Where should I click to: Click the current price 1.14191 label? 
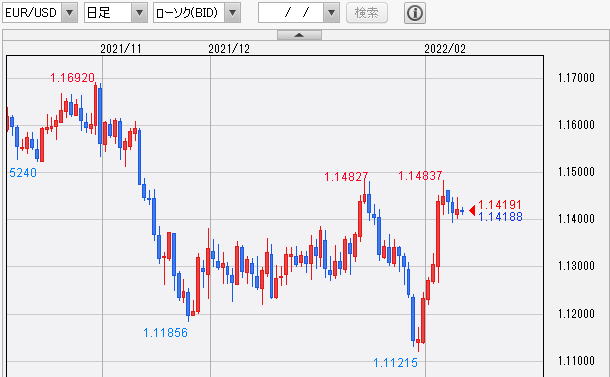click(x=500, y=205)
